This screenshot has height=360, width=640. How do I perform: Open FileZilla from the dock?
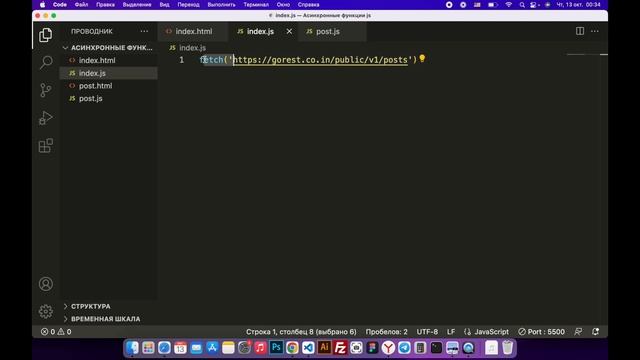click(340, 347)
